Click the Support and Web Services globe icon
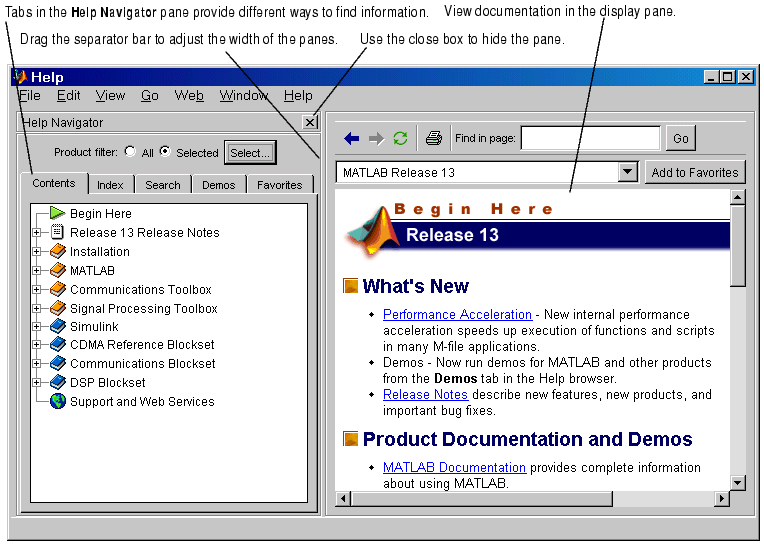 [x=57, y=401]
